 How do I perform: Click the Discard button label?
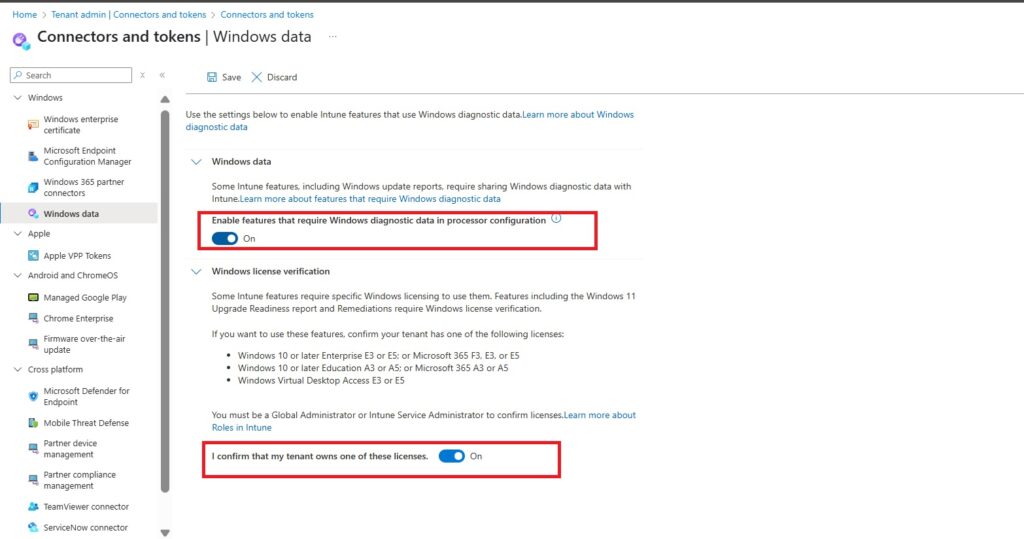click(282, 77)
